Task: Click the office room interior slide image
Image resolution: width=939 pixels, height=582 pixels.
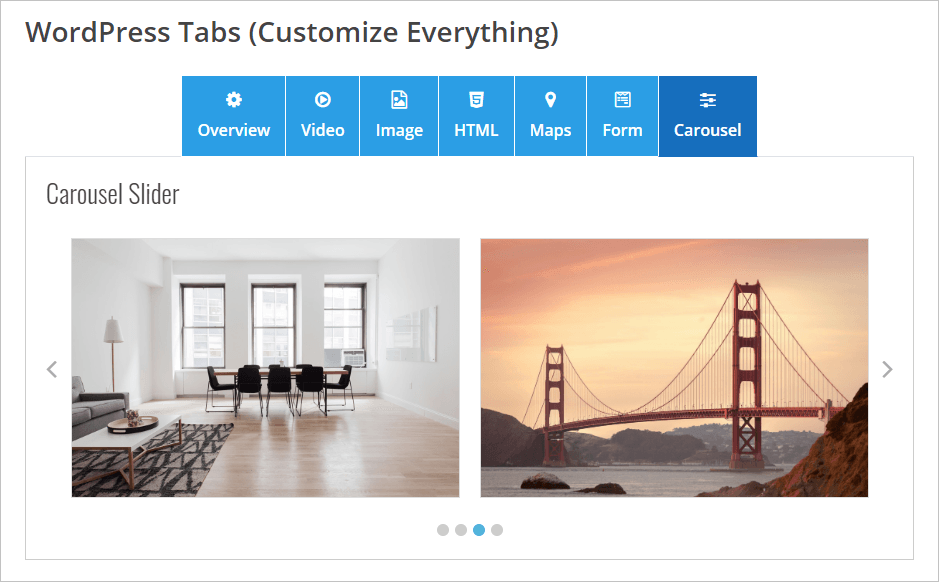Action: (x=265, y=368)
